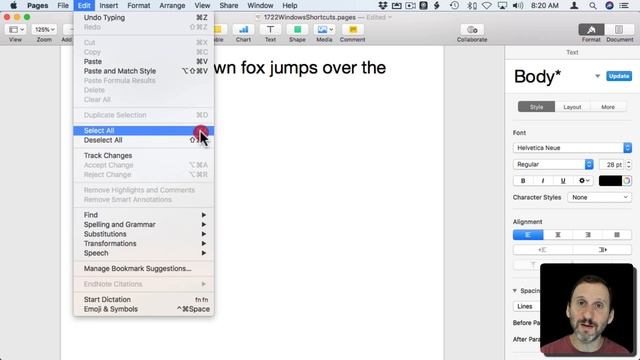Viewport: 640px width, 360px height.
Task: Open Notification Center icon
Action: coord(624,5)
